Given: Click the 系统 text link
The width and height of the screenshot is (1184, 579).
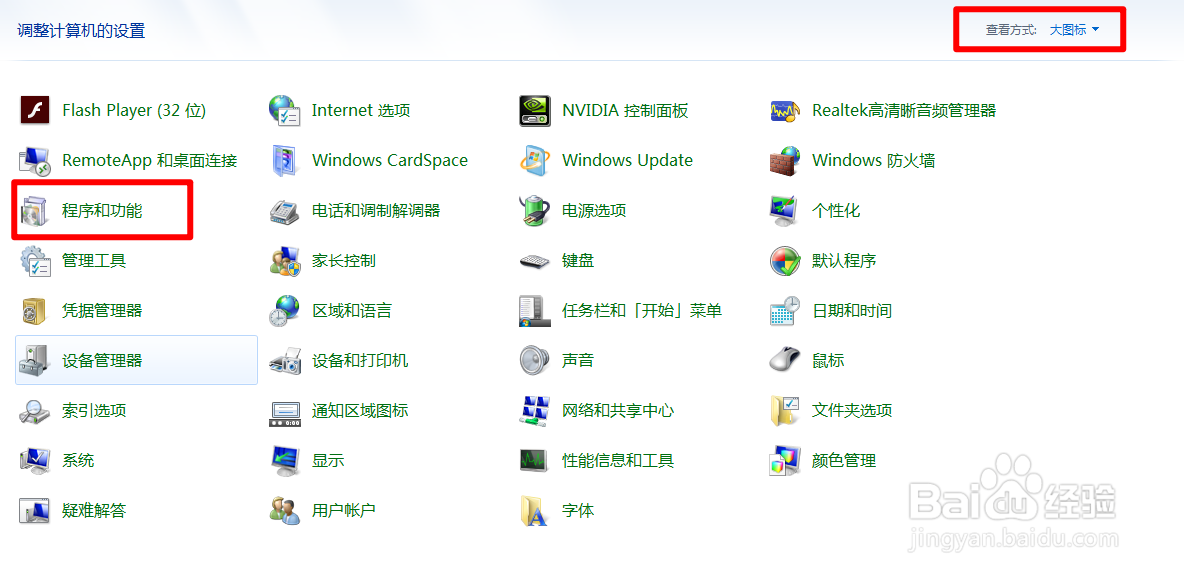Looking at the screenshot, I should click(x=78, y=460).
